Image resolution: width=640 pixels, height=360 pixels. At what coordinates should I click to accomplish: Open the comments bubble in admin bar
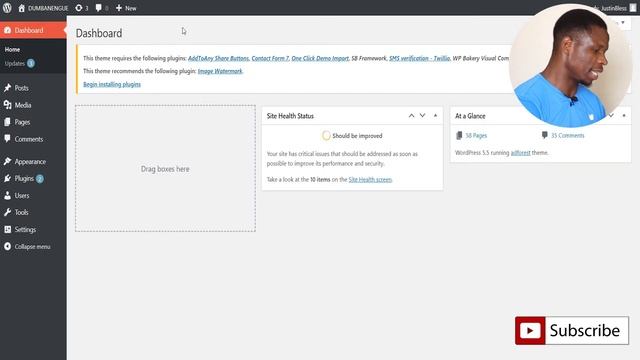coord(102,8)
